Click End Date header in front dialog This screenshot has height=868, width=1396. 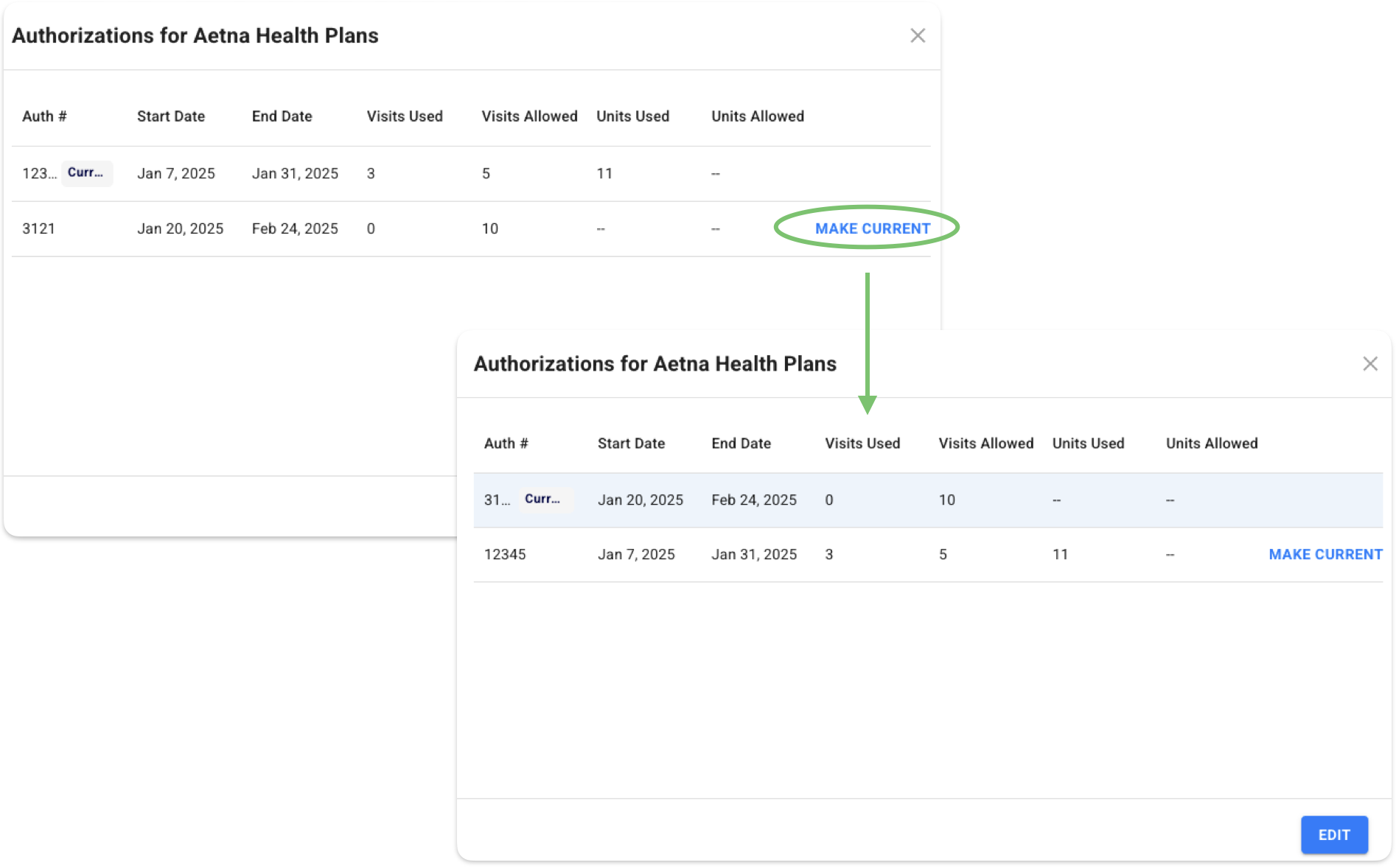coord(741,444)
